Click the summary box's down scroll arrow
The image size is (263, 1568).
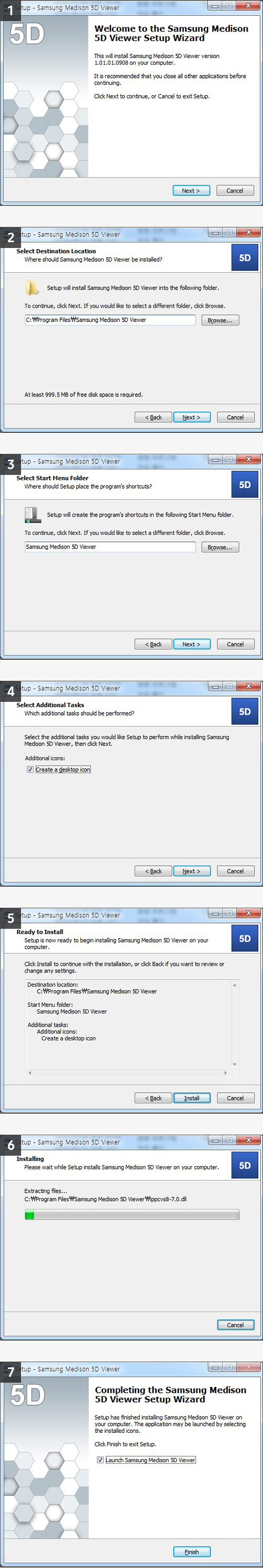(x=235, y=1065)
